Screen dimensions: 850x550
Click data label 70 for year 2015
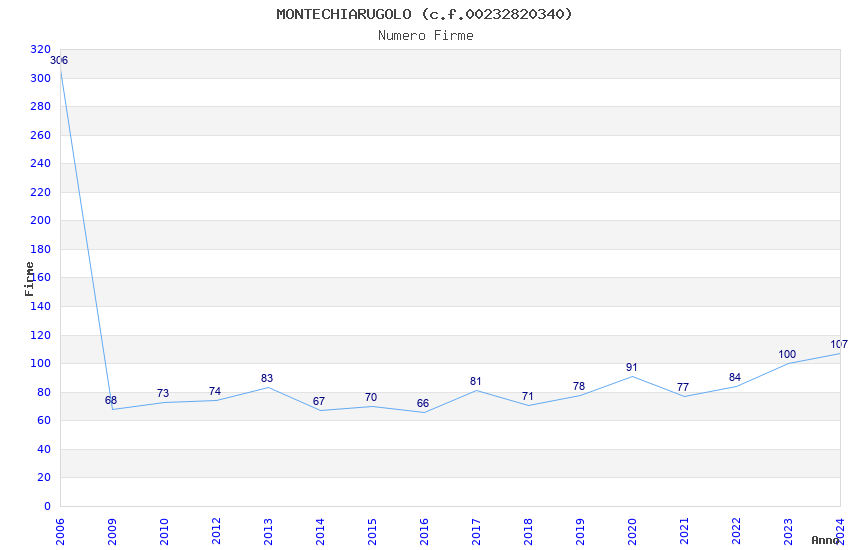point(371,397)
